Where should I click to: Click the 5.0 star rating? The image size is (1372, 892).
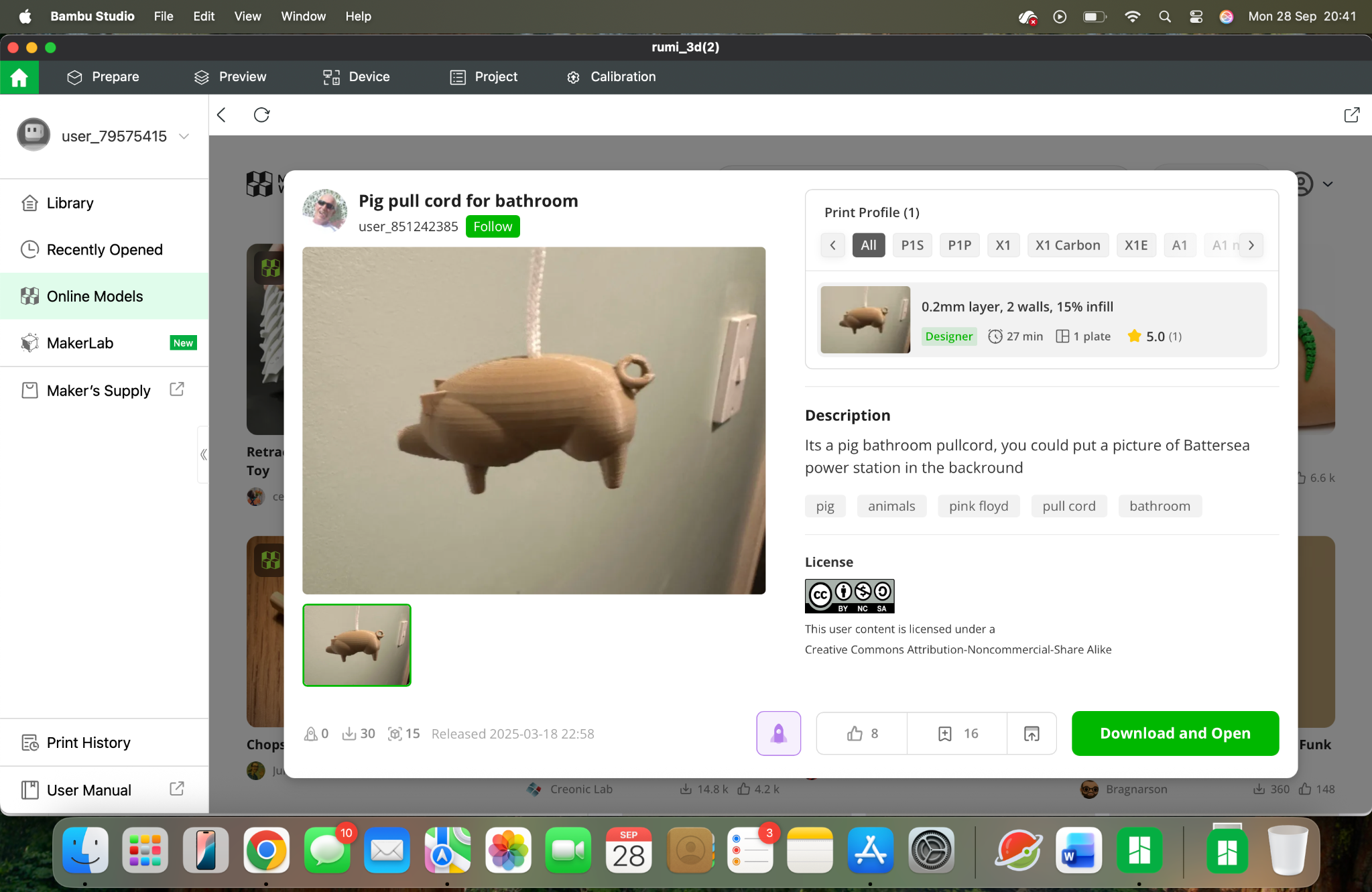[x=1154, y=336]
